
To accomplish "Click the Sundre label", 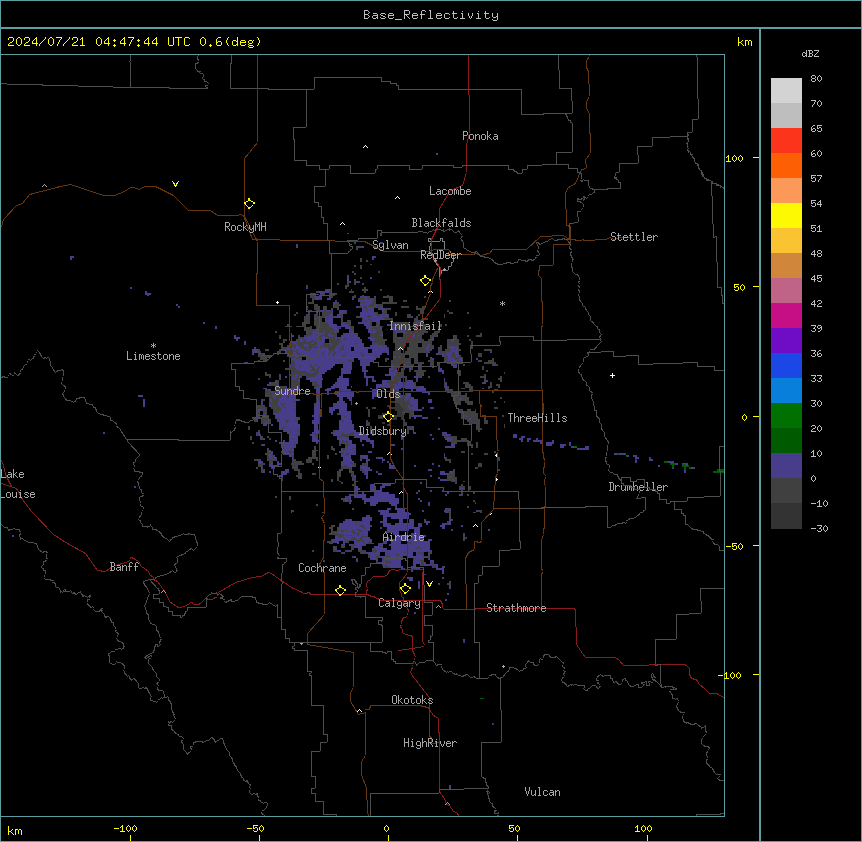I will 292,391.
